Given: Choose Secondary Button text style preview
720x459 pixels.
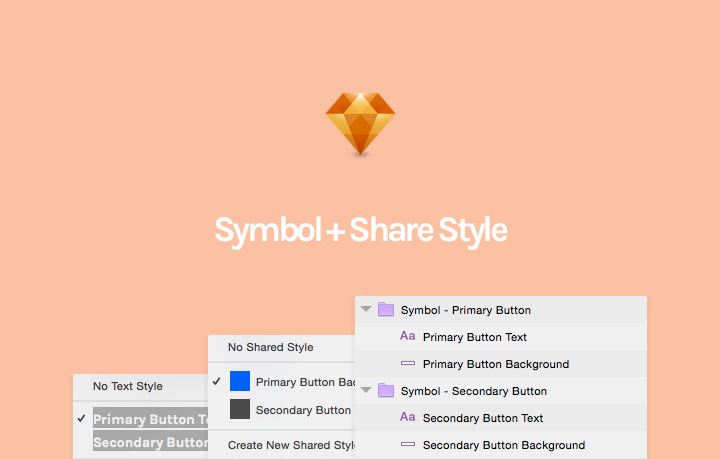Looking at the screenshot, I should tap(150, 442).
